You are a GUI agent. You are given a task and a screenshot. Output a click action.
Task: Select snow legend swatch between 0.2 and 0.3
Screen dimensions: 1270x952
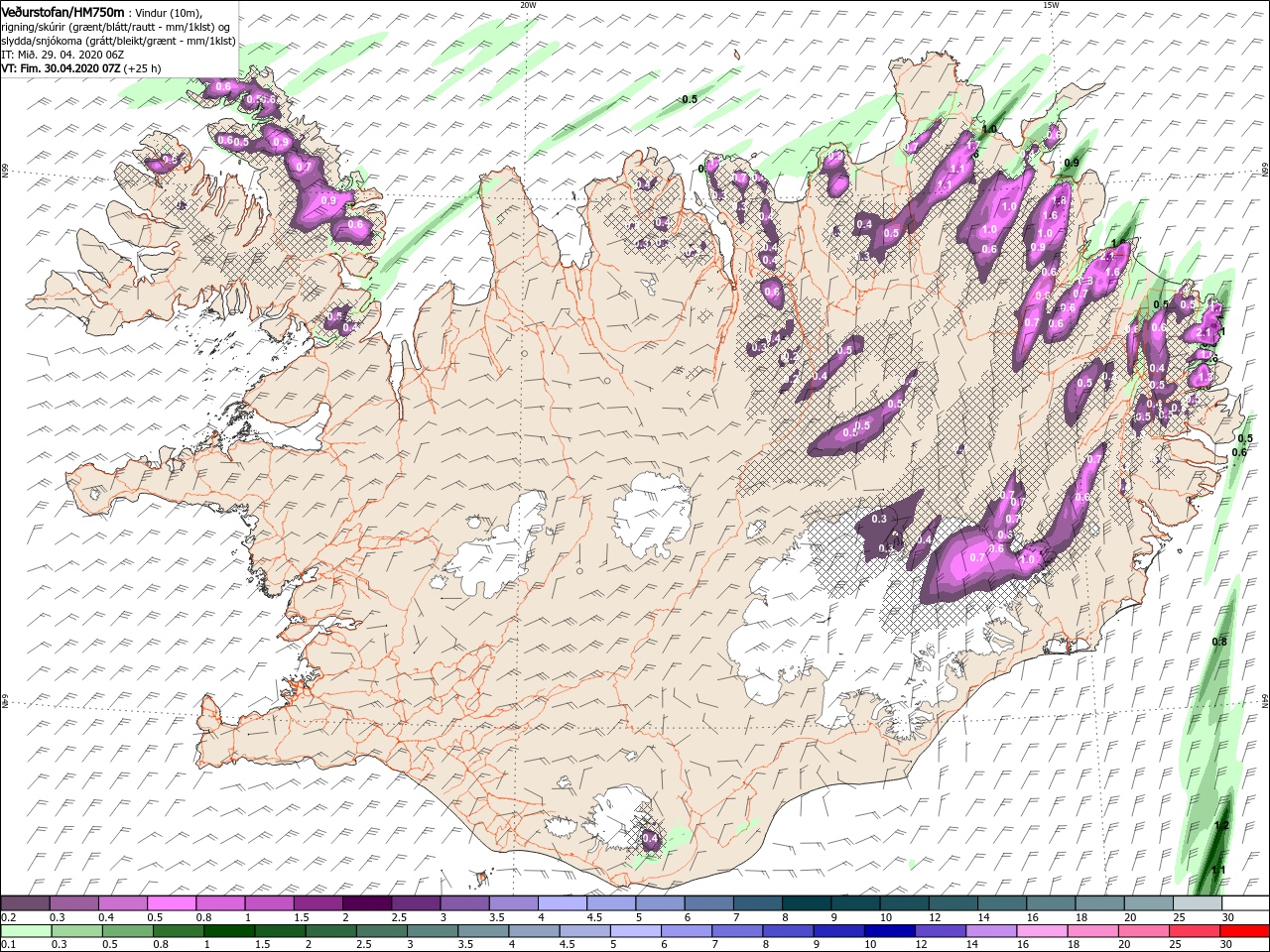(x=25, y=903)
